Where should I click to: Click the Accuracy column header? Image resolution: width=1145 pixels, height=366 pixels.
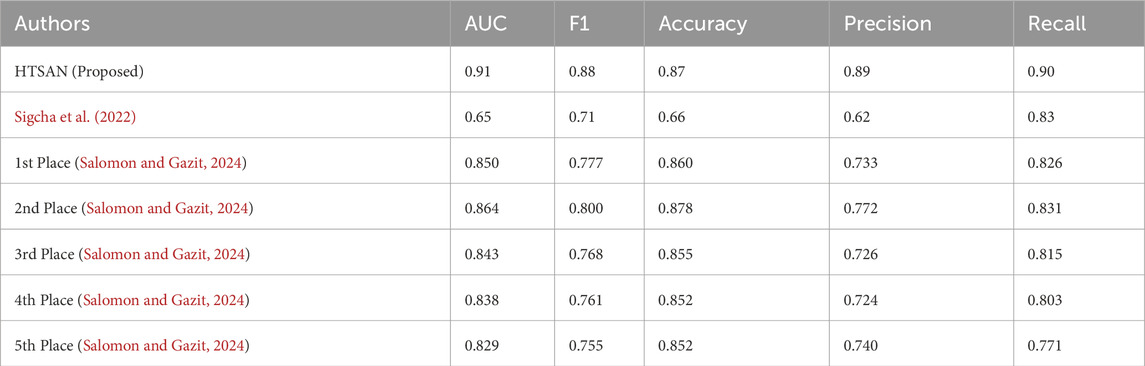pyautogui.click(x=702, y=24)
